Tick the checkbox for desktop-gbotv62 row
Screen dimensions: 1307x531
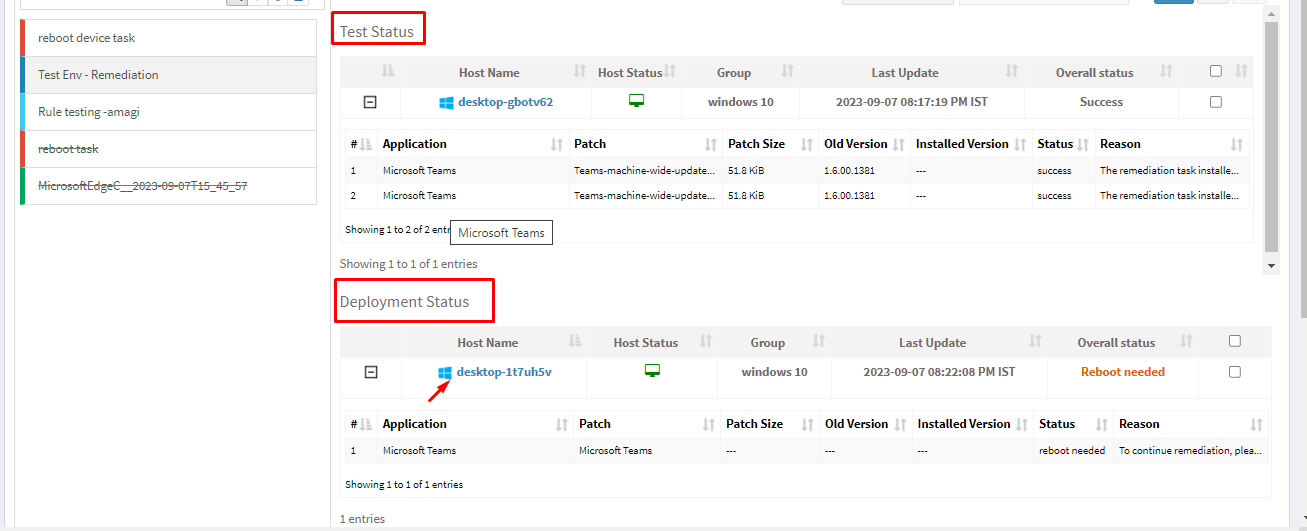(1215, 102)
